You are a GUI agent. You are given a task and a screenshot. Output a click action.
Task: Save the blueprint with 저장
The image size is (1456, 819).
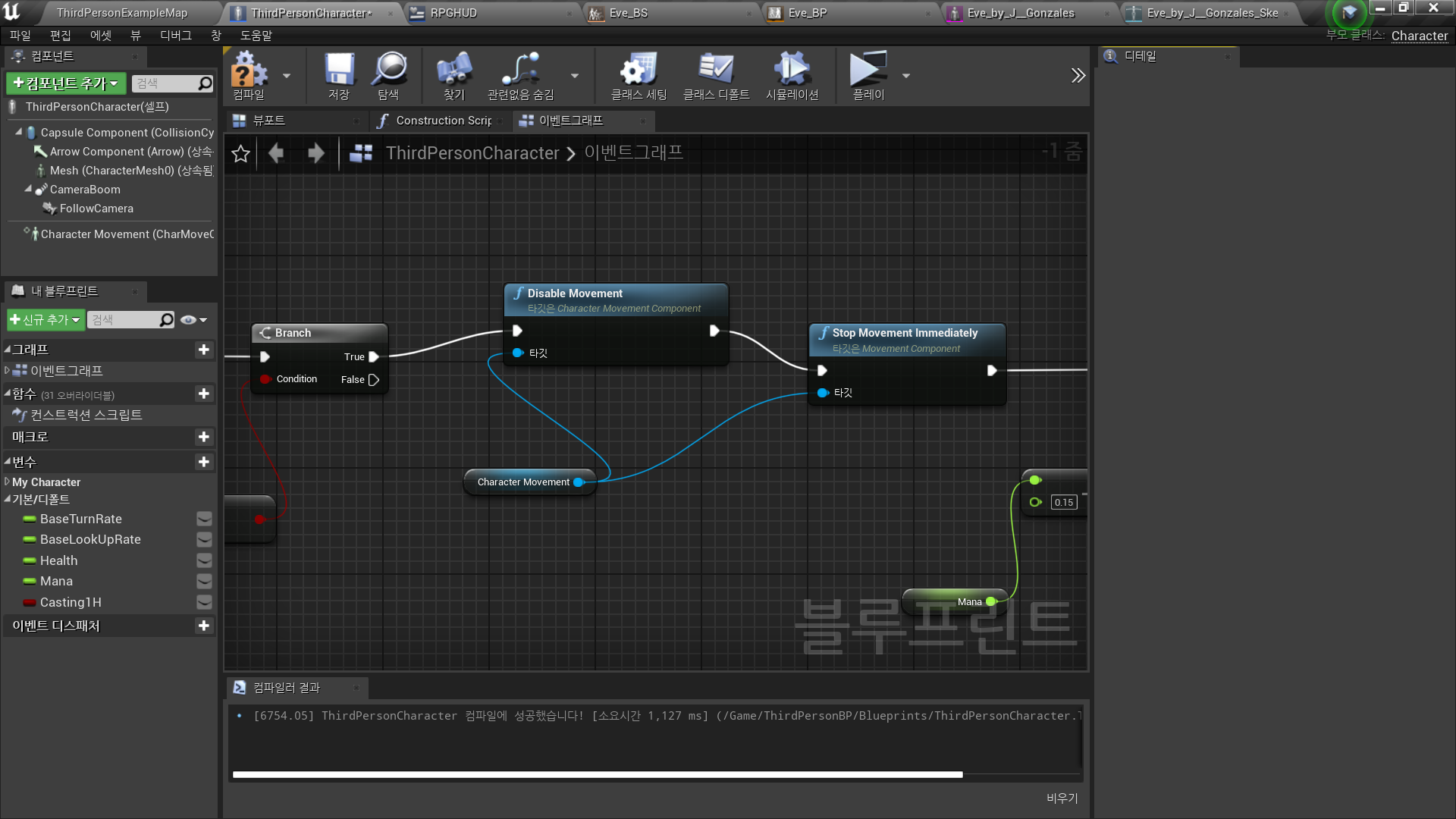[x=339, y=74]
